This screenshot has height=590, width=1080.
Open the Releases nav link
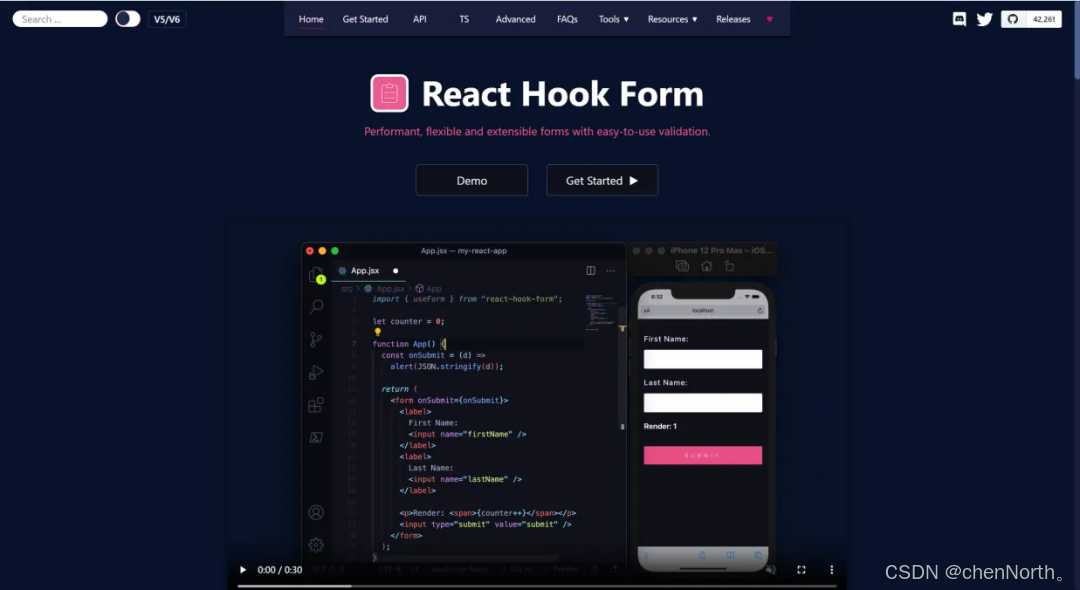coord(733,19)
